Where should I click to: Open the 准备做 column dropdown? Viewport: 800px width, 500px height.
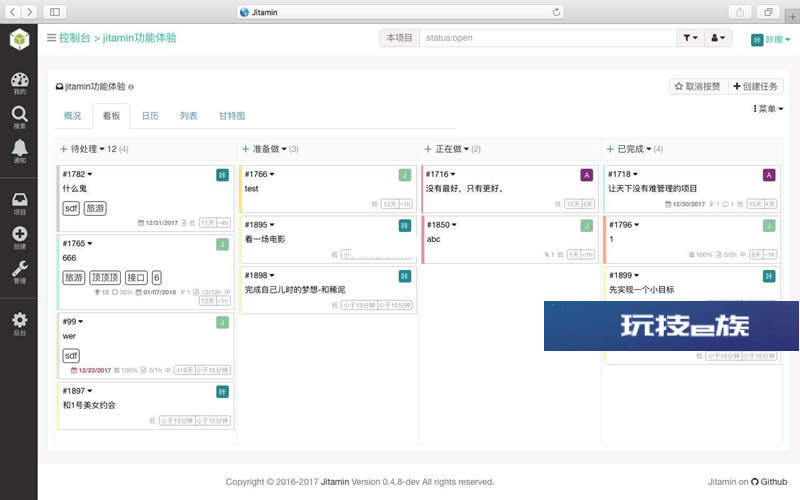284,149
